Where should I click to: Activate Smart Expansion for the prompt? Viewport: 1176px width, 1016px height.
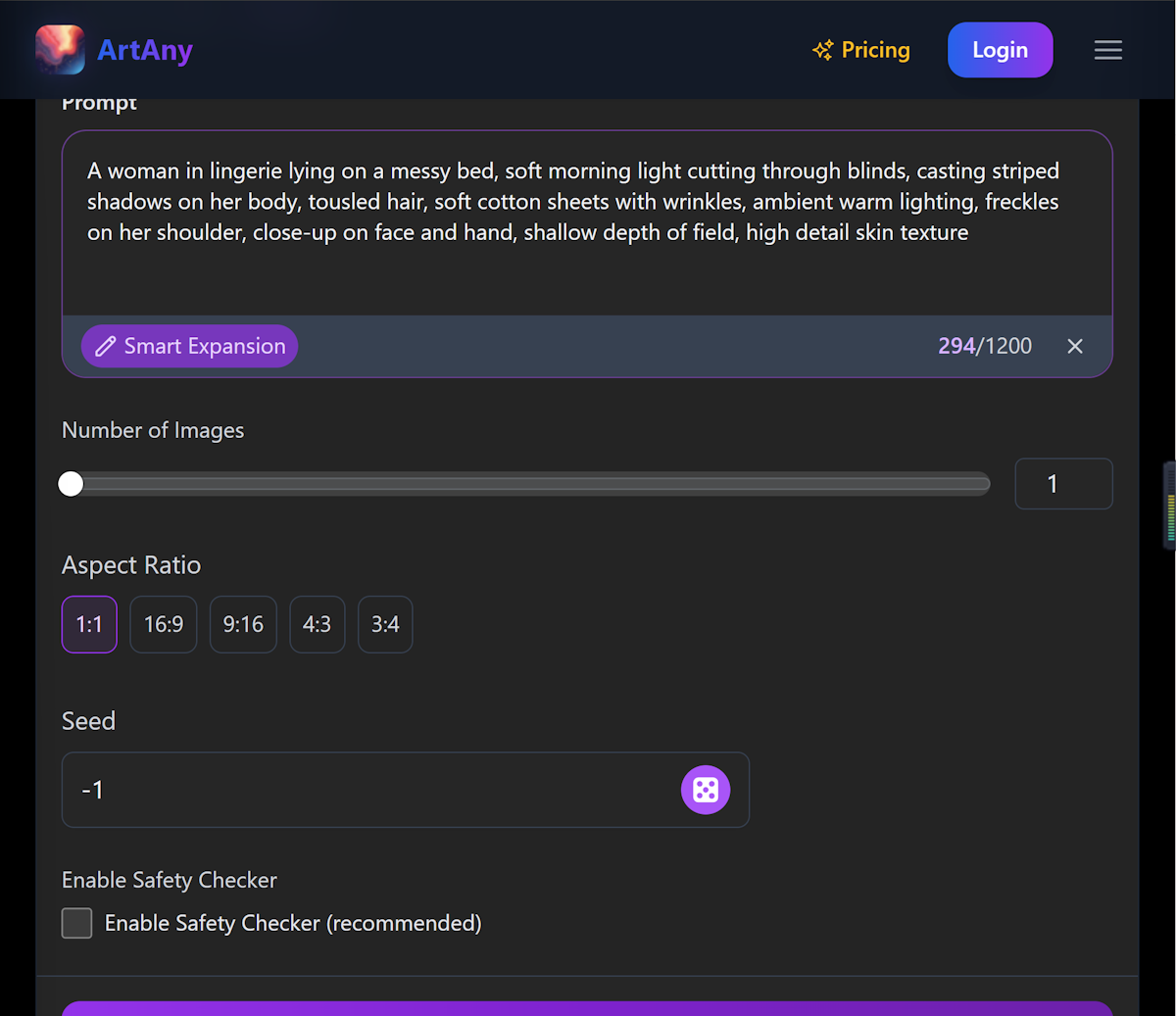coord(189,346)
